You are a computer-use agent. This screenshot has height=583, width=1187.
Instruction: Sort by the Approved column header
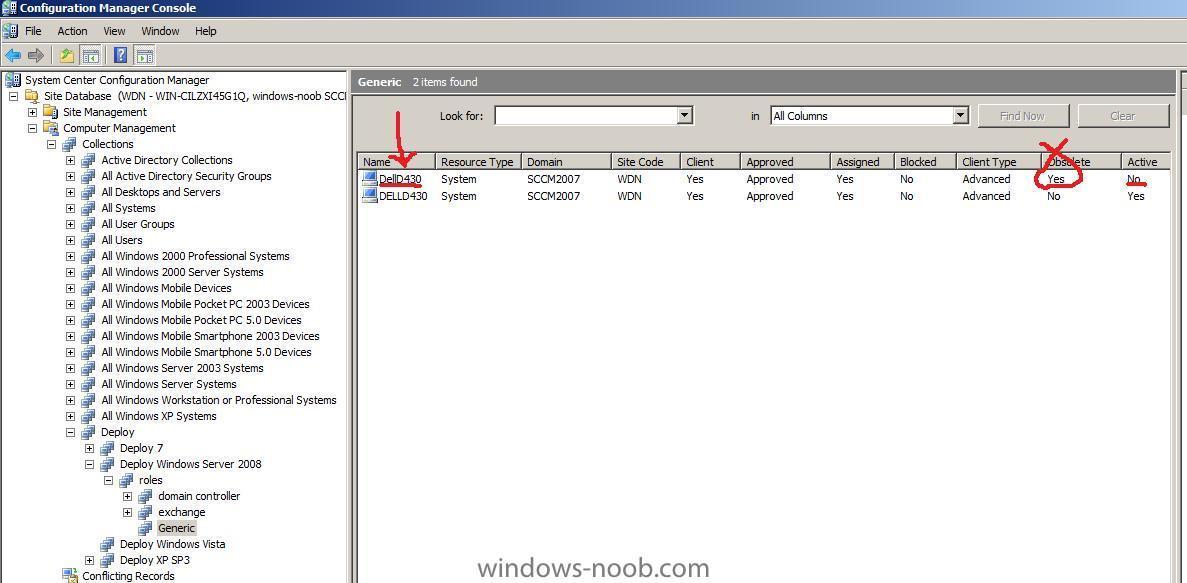pyautogui.click(x=786, y=162)
